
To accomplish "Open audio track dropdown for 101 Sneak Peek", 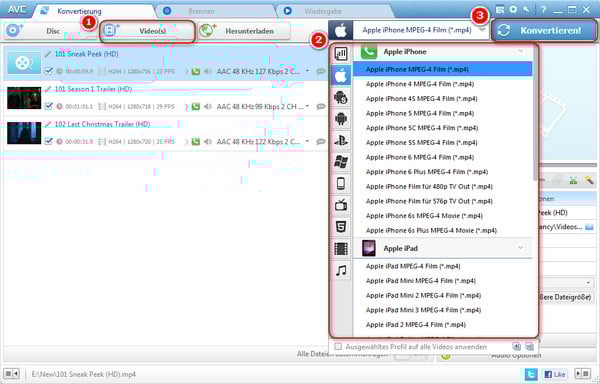I will [307, 71].
